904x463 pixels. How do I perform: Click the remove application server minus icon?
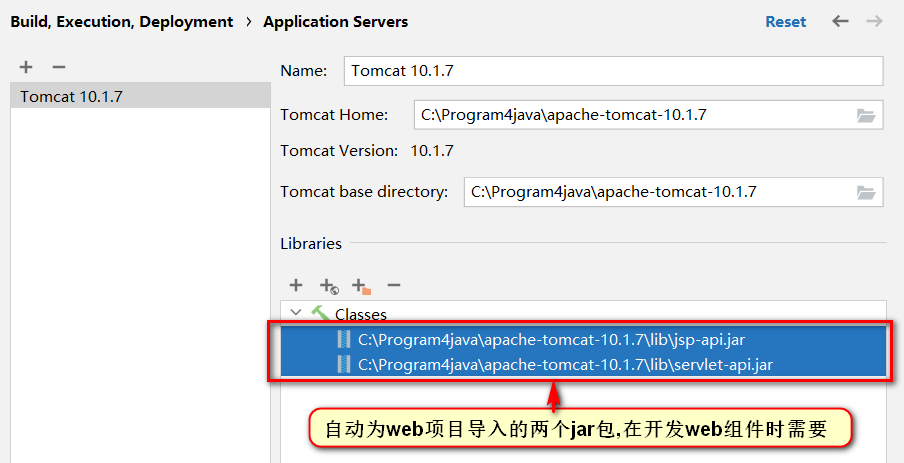58,67
